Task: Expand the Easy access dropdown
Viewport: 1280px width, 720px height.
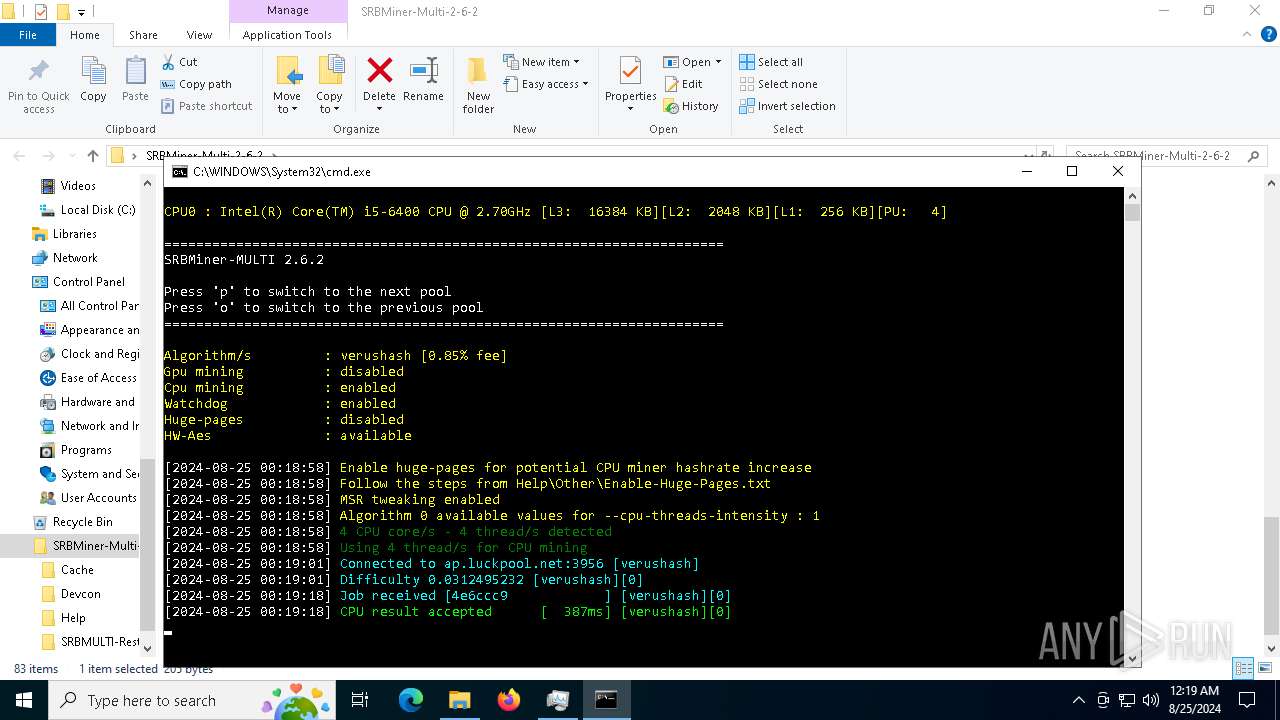Action: point(546,84)
